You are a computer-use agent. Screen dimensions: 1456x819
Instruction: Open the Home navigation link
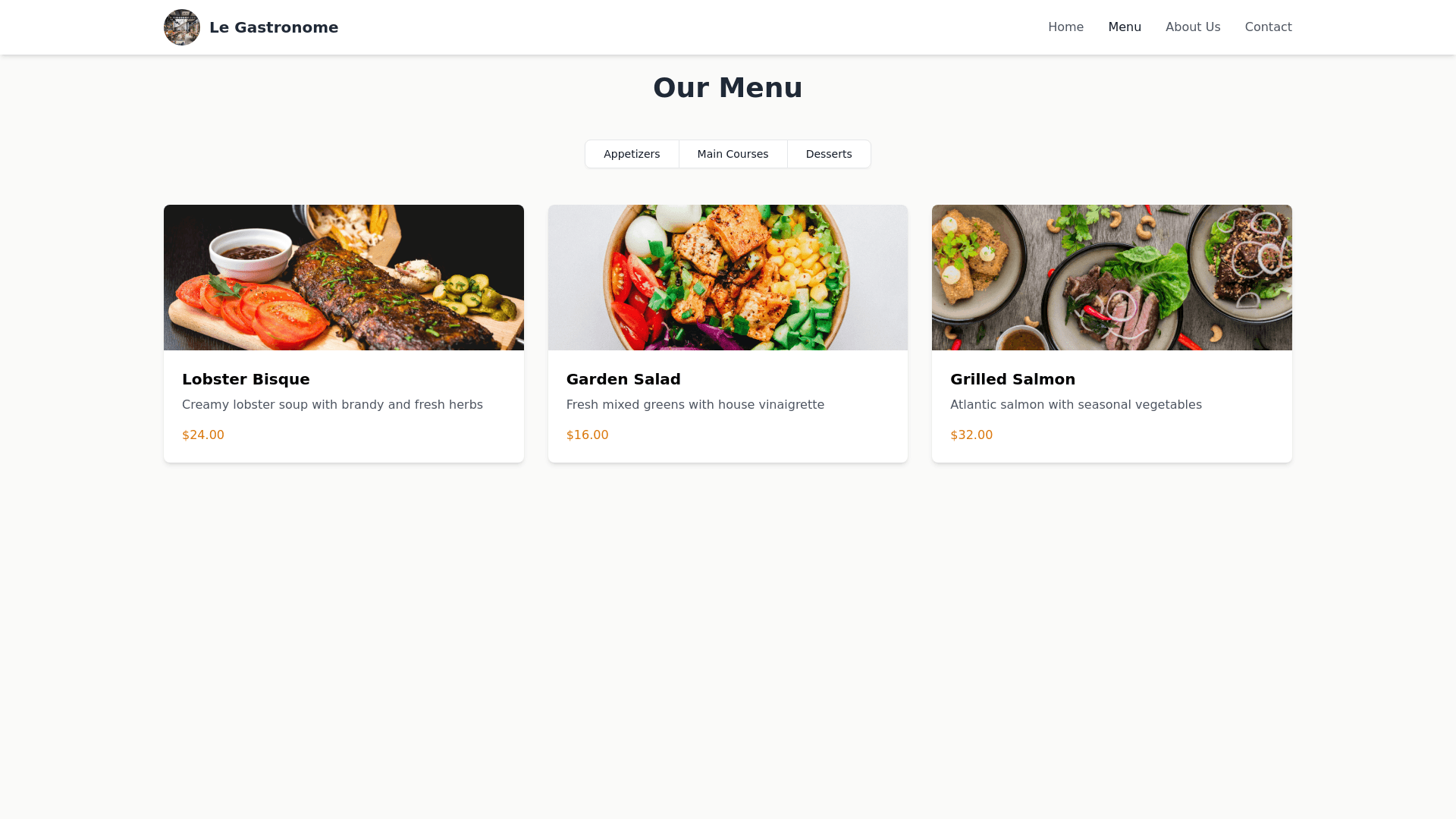1065,27
